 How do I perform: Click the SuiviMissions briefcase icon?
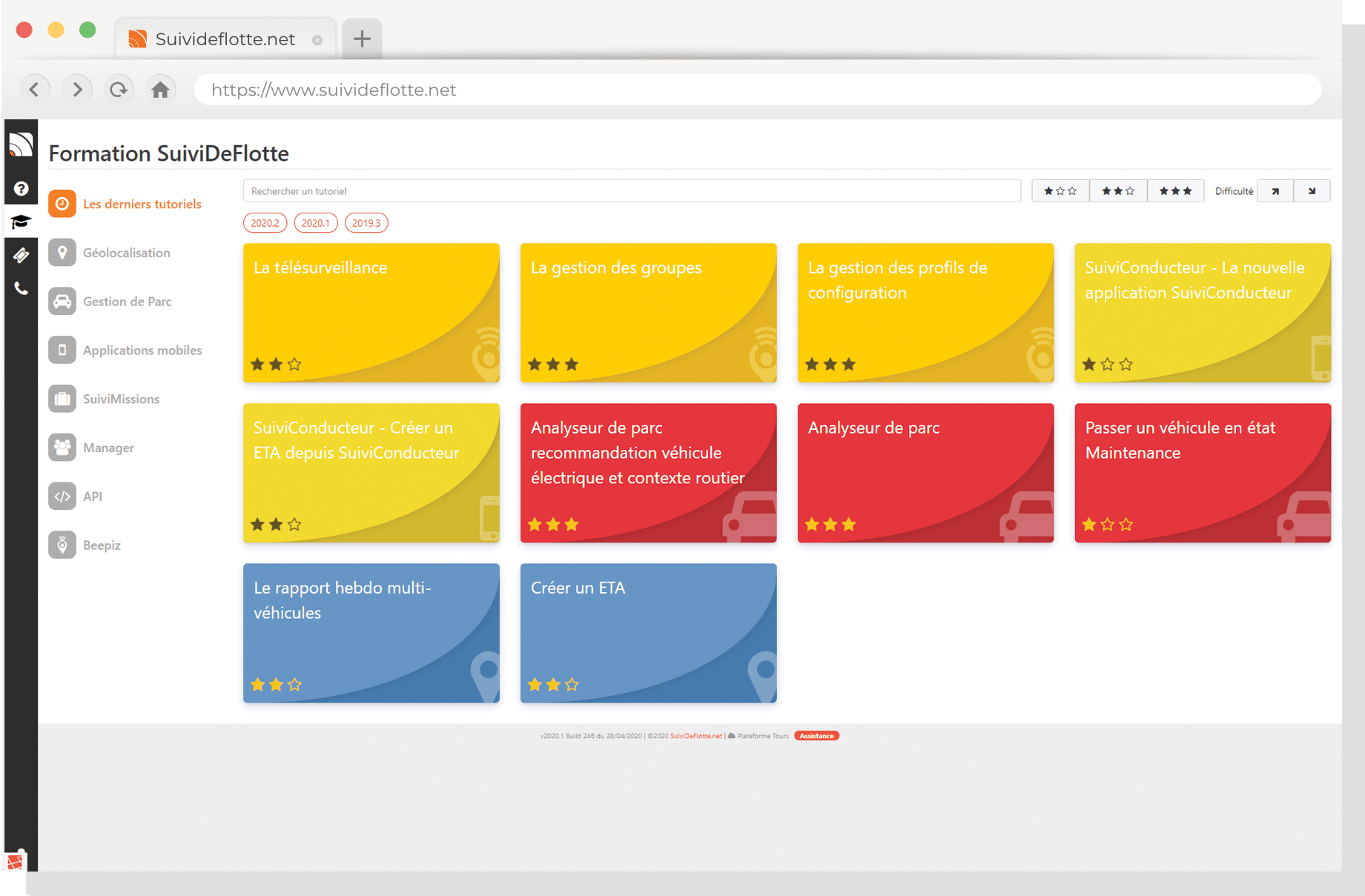click(x=62, y=399)
